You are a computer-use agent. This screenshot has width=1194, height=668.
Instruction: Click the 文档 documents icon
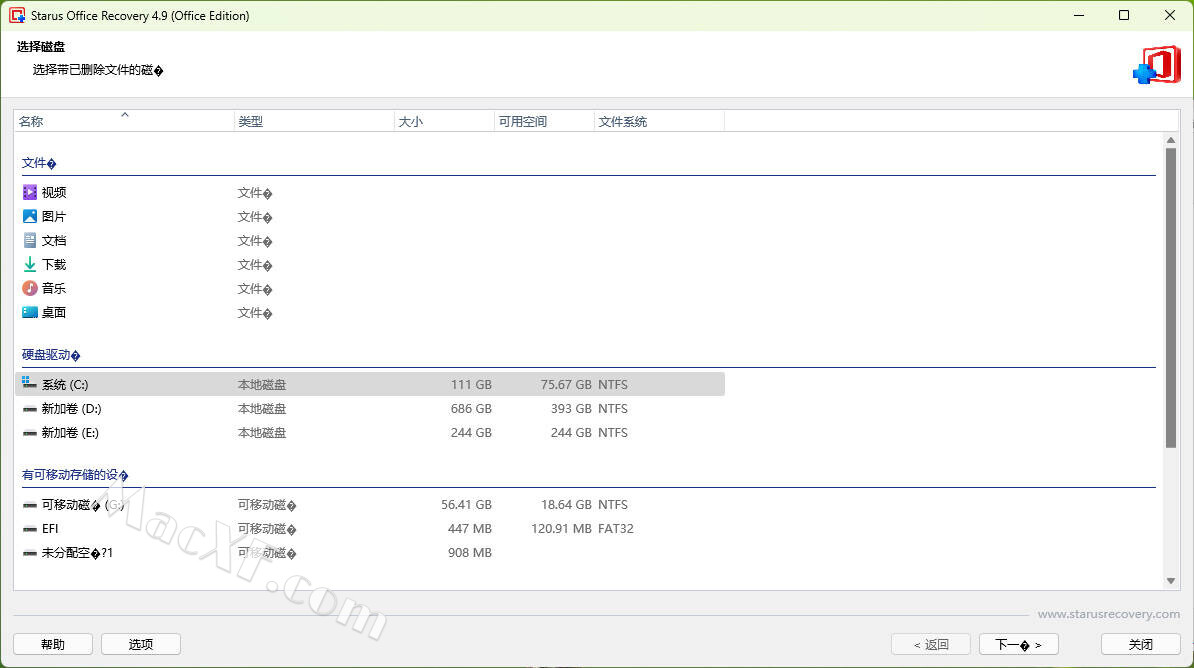point(30,240)
